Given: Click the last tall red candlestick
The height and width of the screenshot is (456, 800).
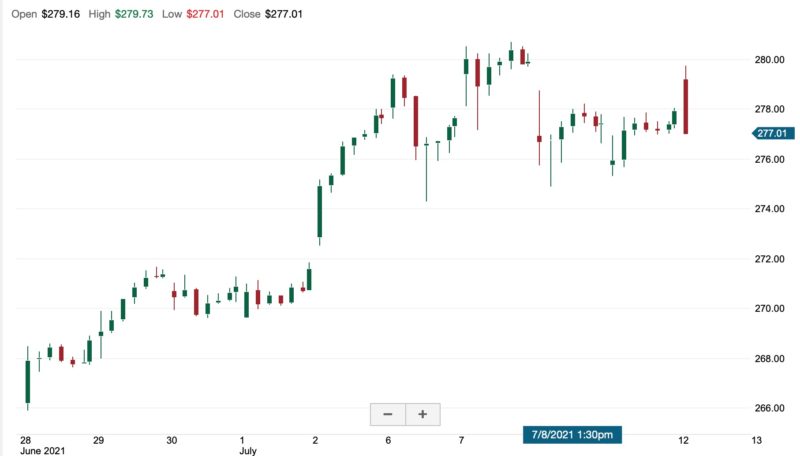Looking at the screenshot, I should [686, 106].
